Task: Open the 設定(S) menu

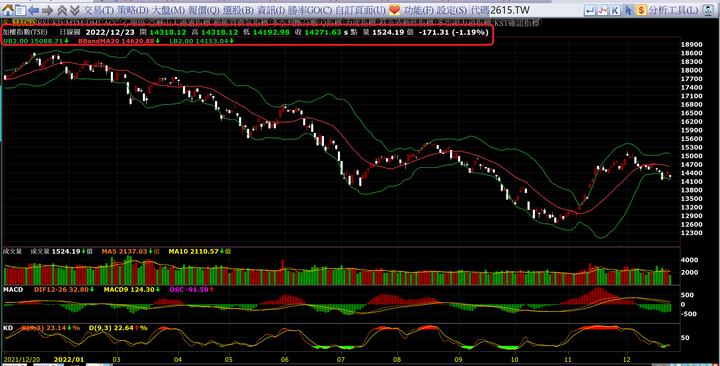Action: [452, 10]
